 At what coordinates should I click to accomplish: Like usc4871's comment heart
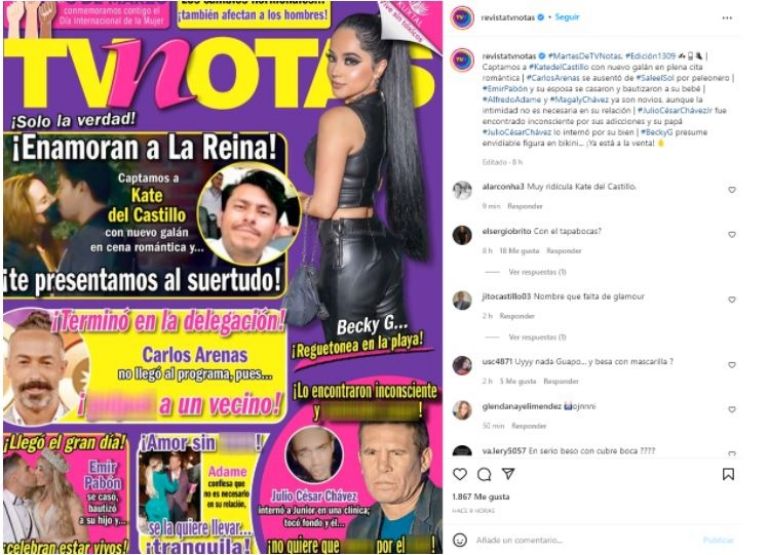click(x=732, y=365)
